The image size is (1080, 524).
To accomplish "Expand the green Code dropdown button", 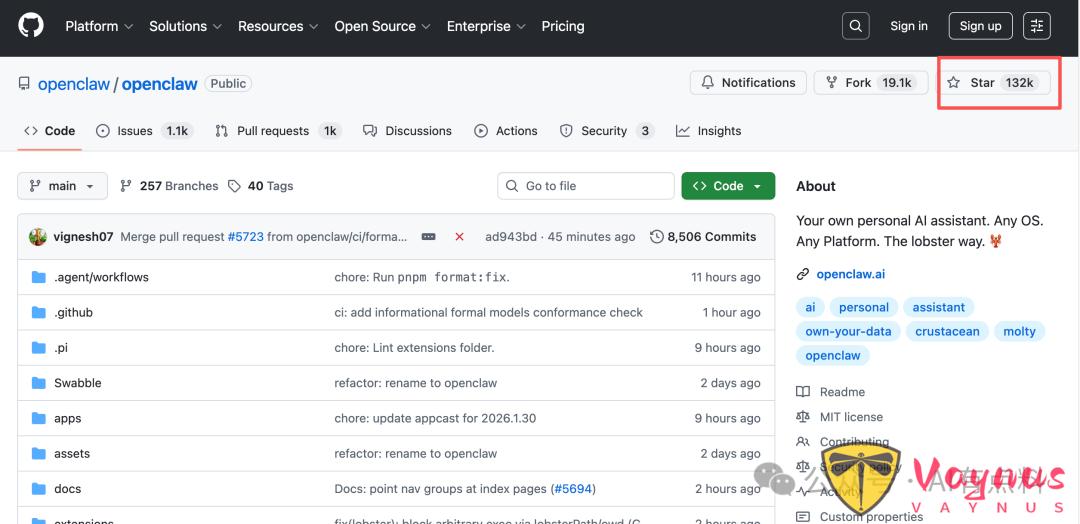I will (x=728, y=186).
